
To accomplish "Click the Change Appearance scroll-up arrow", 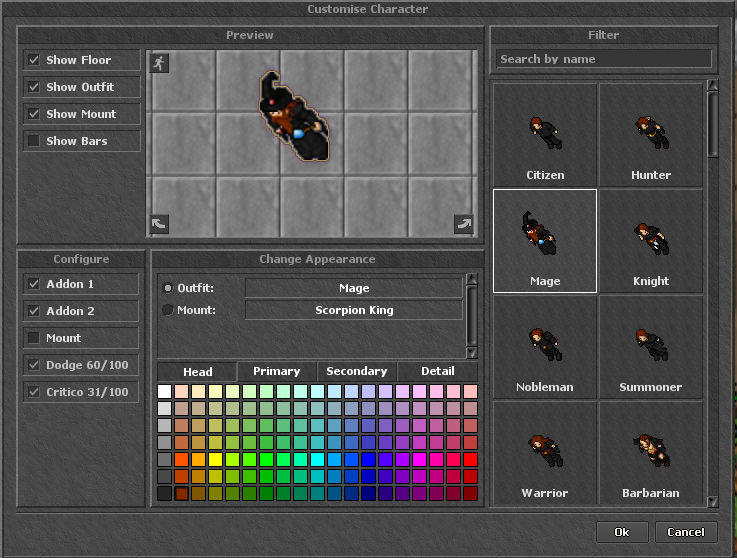I will 472,279.
